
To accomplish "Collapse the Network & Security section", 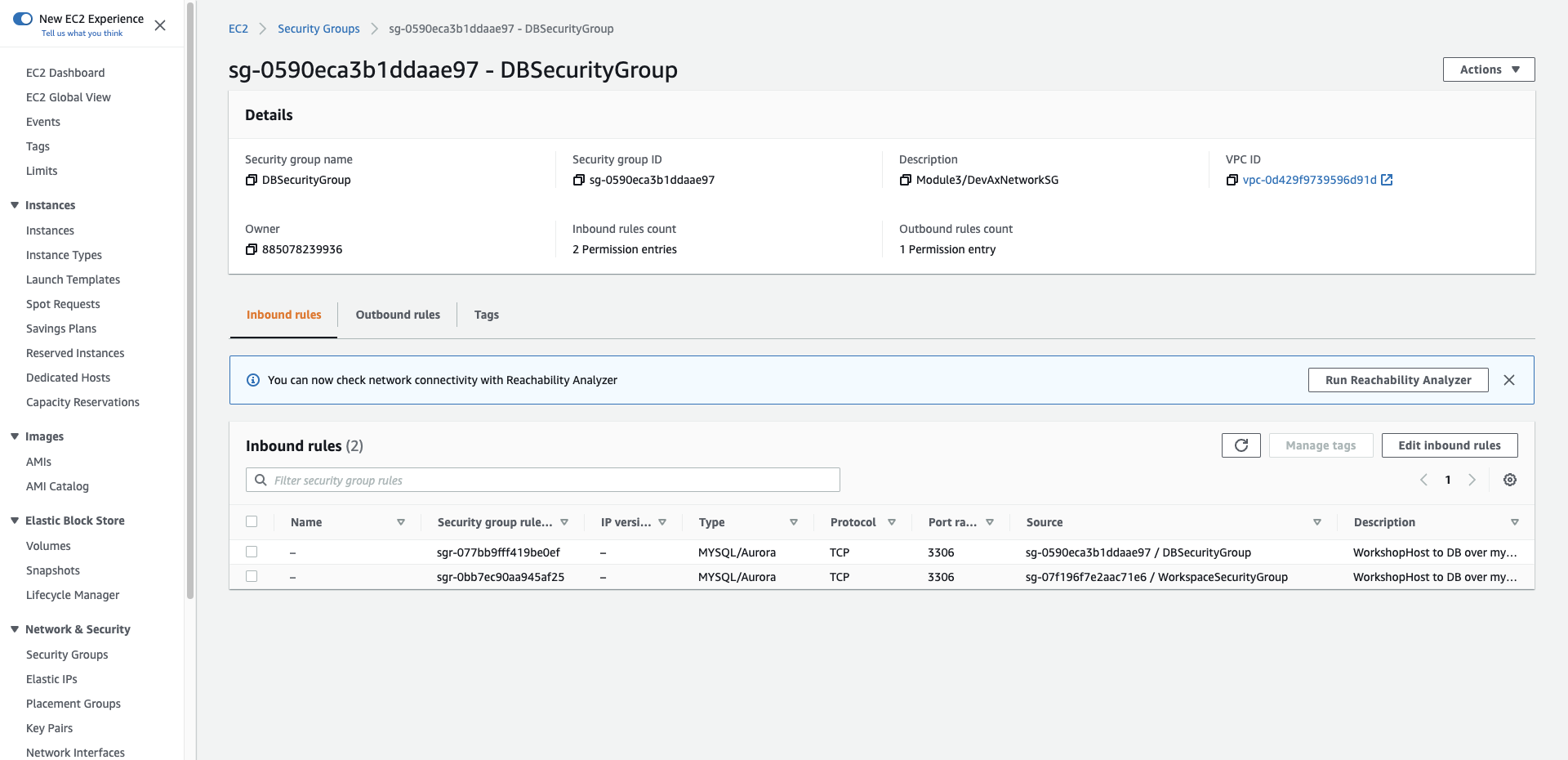I will (15, 629).
